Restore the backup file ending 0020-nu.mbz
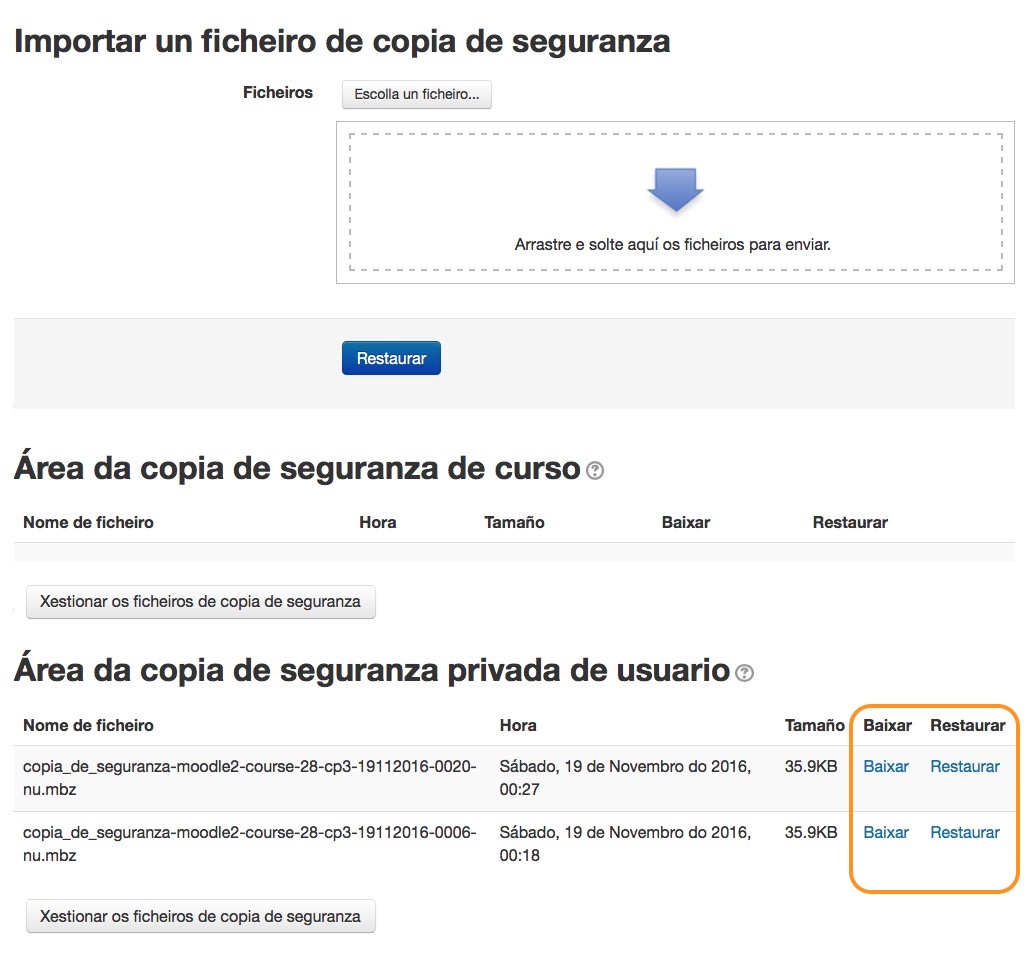The image size is (1028, 970). pos(964,767)
